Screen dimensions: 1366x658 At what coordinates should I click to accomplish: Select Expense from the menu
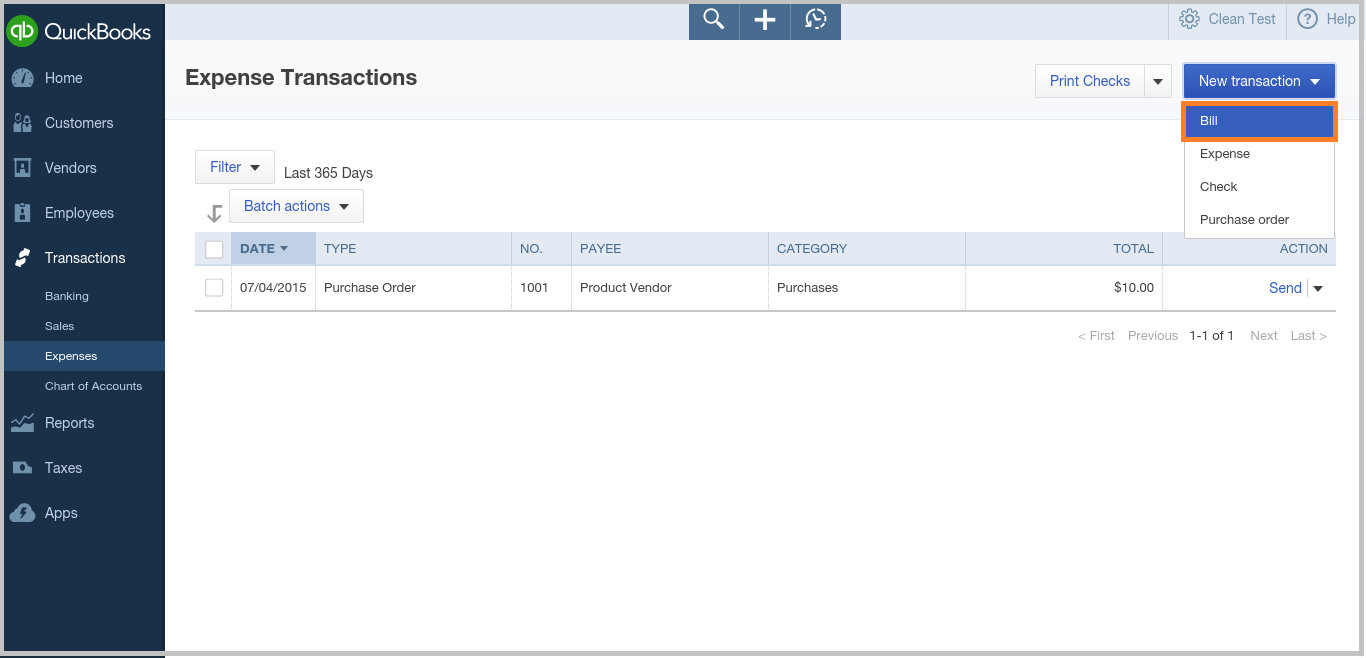point(1259,154)
